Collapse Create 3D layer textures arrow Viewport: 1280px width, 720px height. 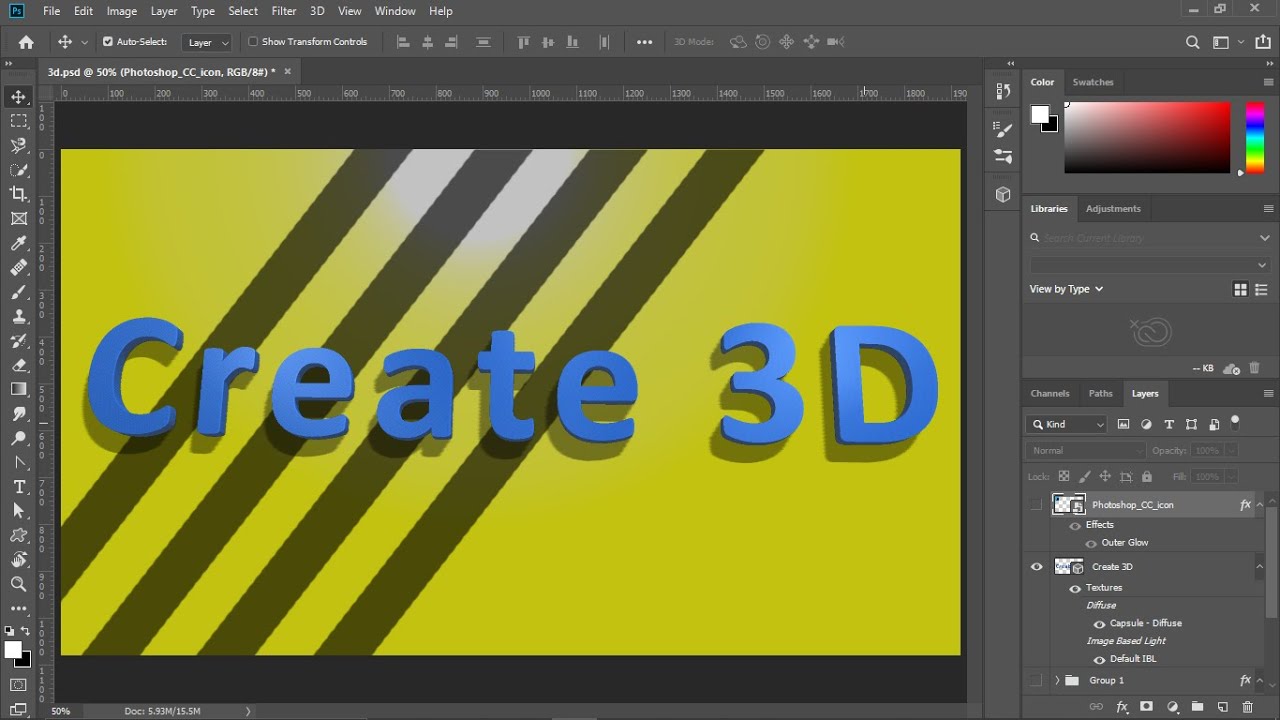(x=1259, y=567)
